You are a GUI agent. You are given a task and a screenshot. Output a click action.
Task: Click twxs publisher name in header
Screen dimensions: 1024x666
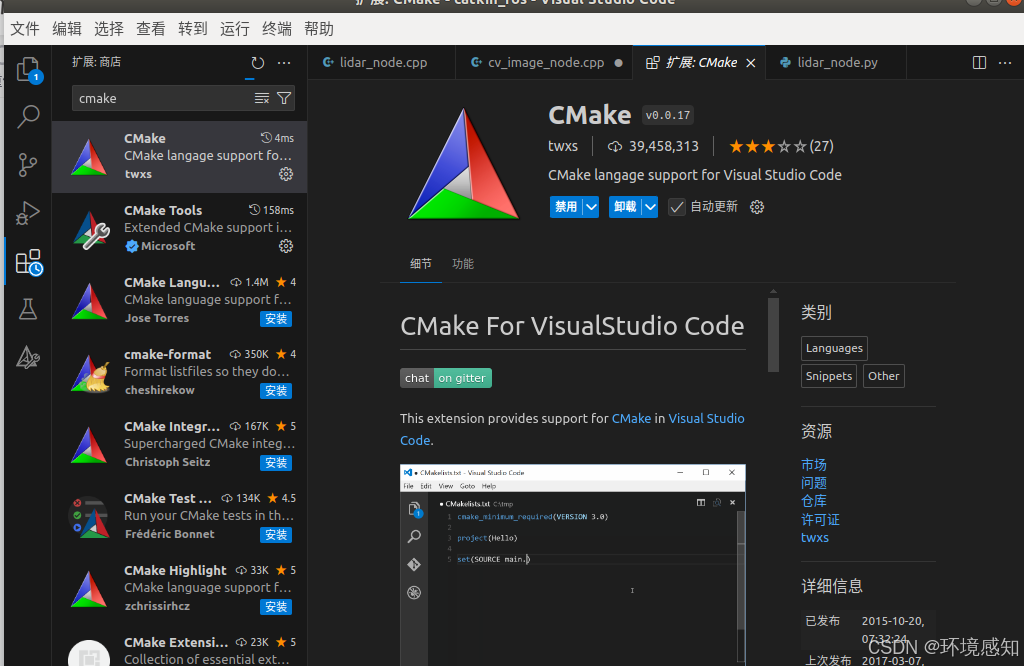pyautogui.click(x=563, y=146)
